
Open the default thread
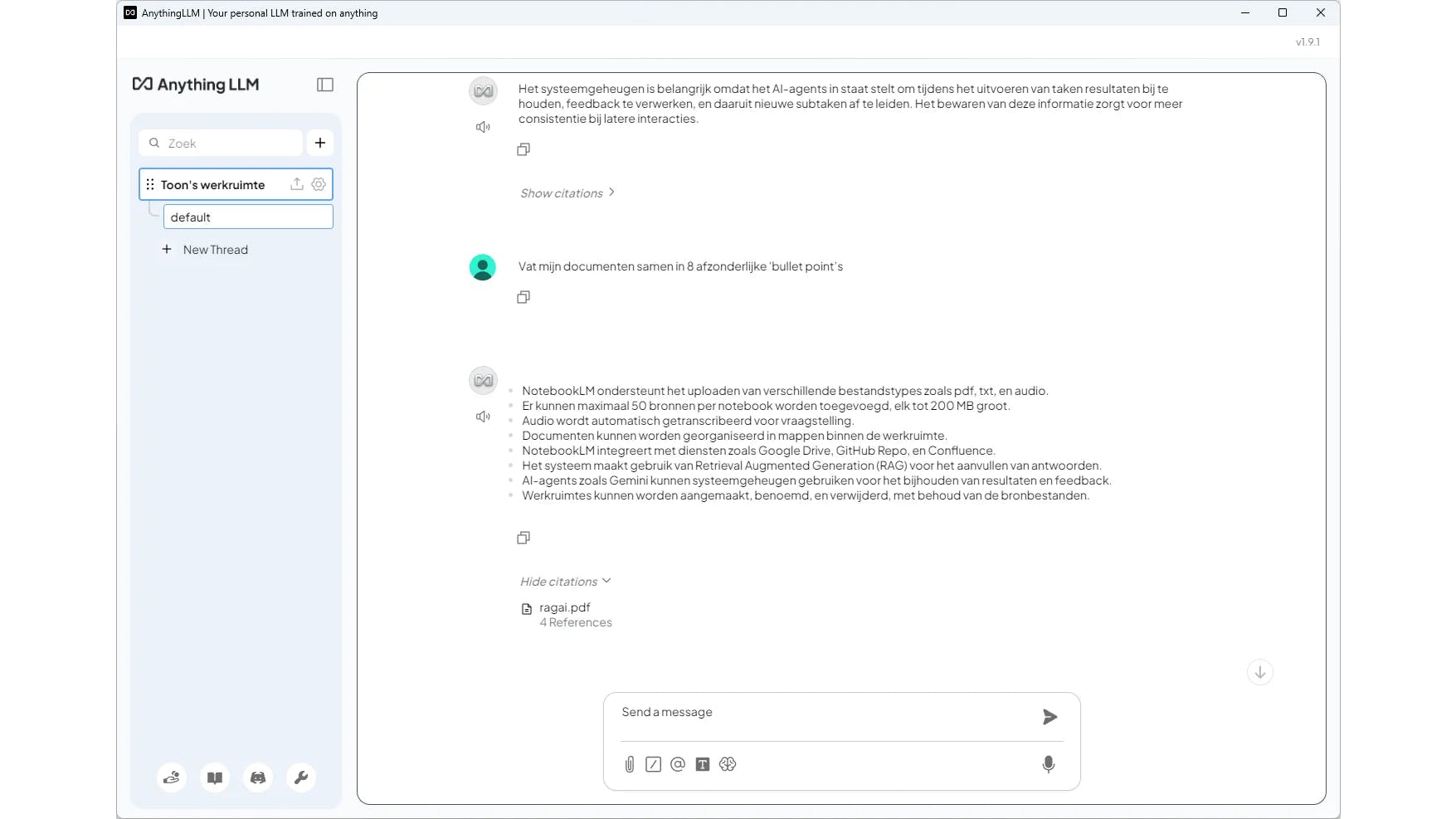pos(248,217)
